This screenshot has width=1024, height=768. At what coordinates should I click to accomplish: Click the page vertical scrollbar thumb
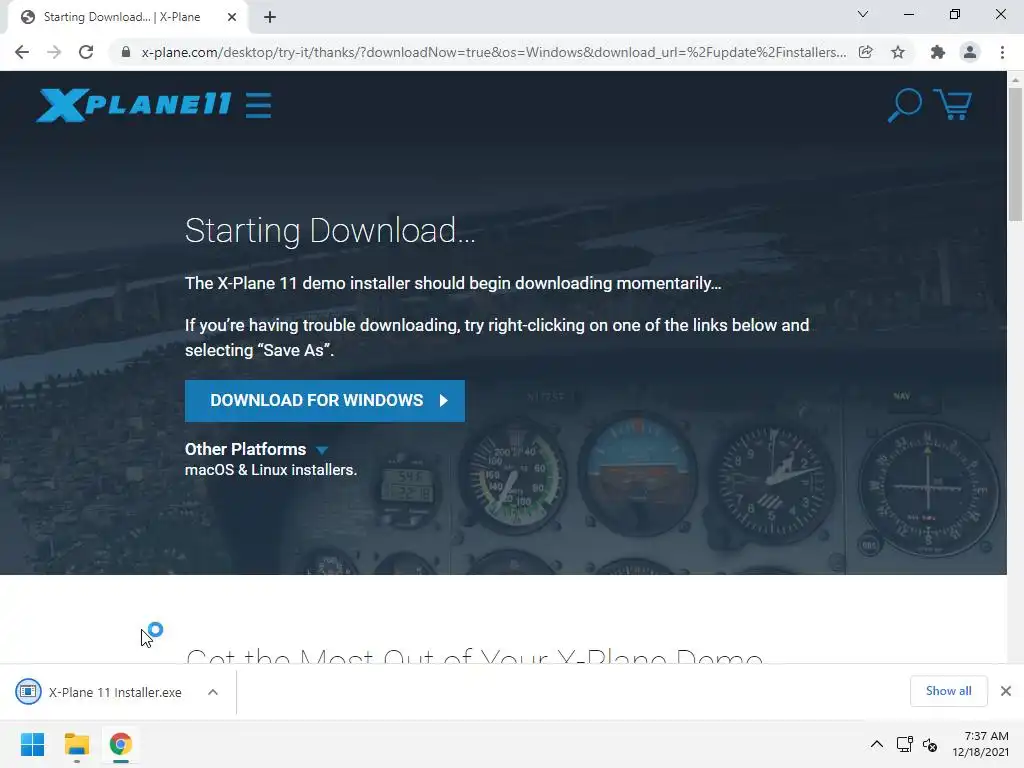(1015, 154)
